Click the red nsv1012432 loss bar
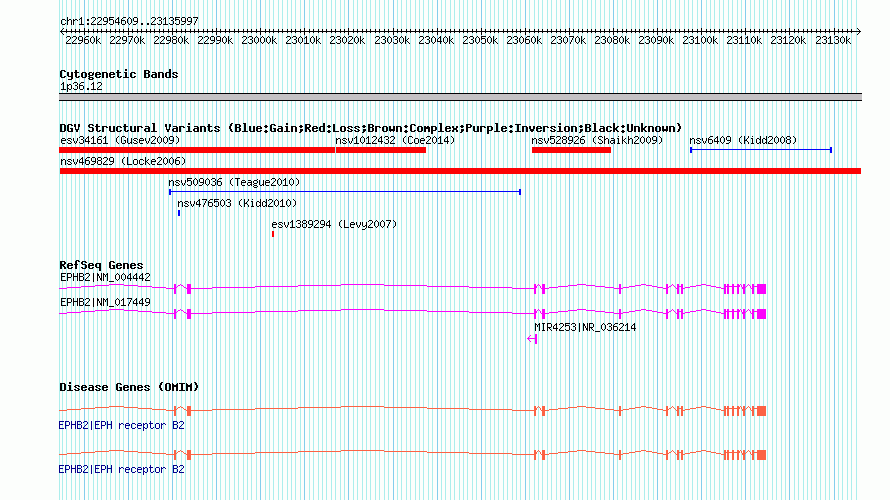890x500 pixels. (x=381, y=150)
